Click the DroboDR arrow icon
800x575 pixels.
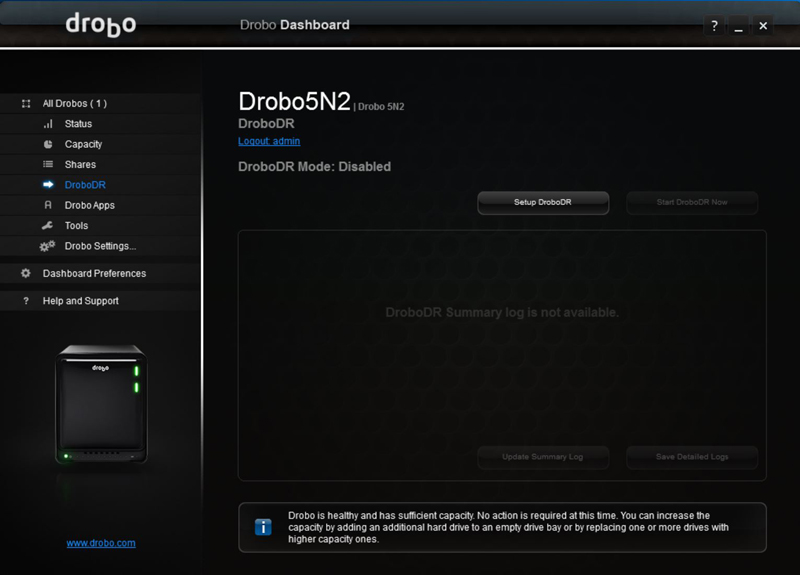48,185
